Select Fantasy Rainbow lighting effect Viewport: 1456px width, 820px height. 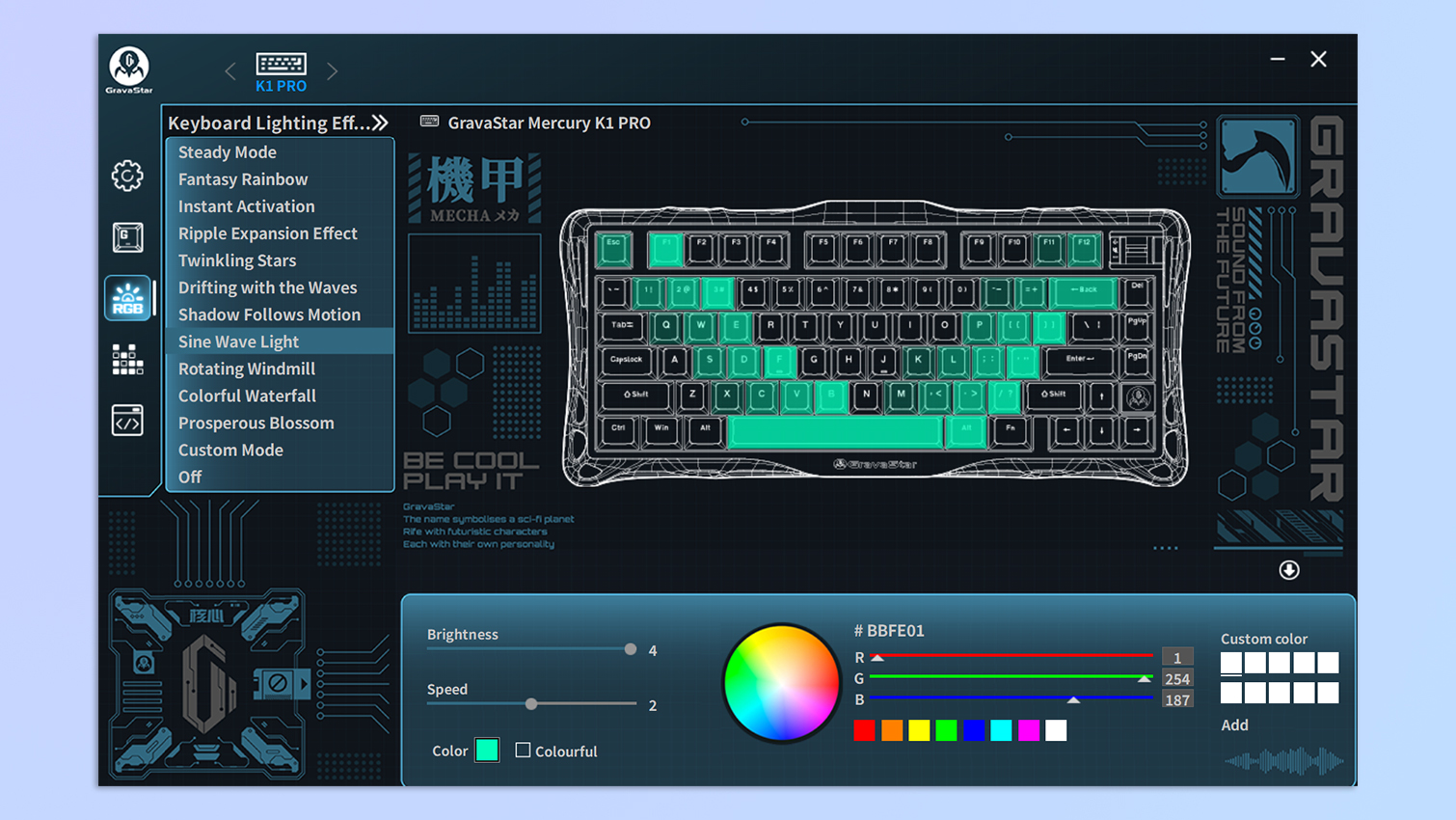coord(243,179)
